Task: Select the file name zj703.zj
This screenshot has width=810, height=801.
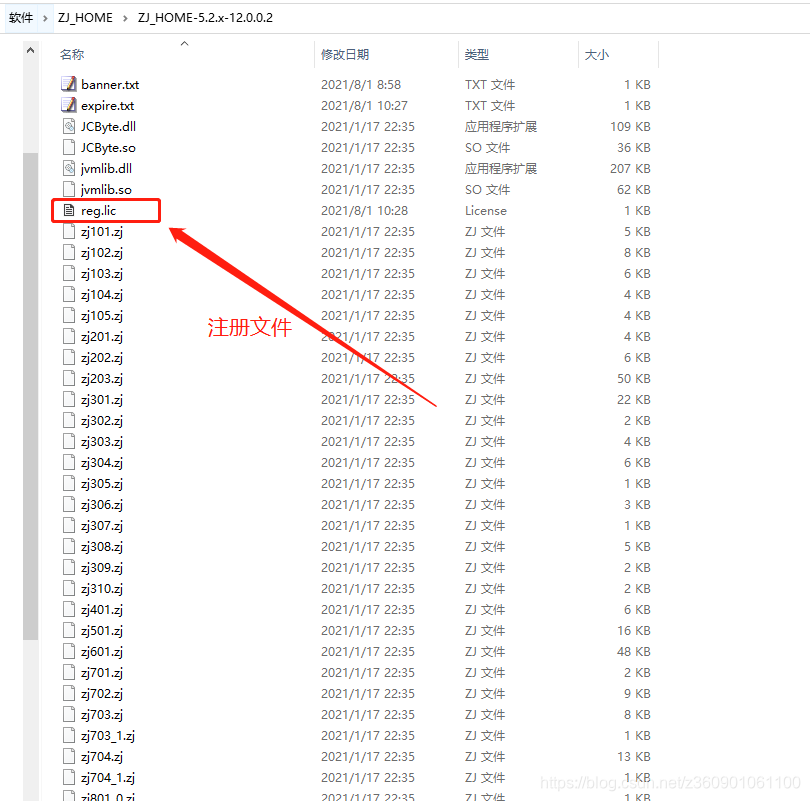Action: [x=102, y=715]
